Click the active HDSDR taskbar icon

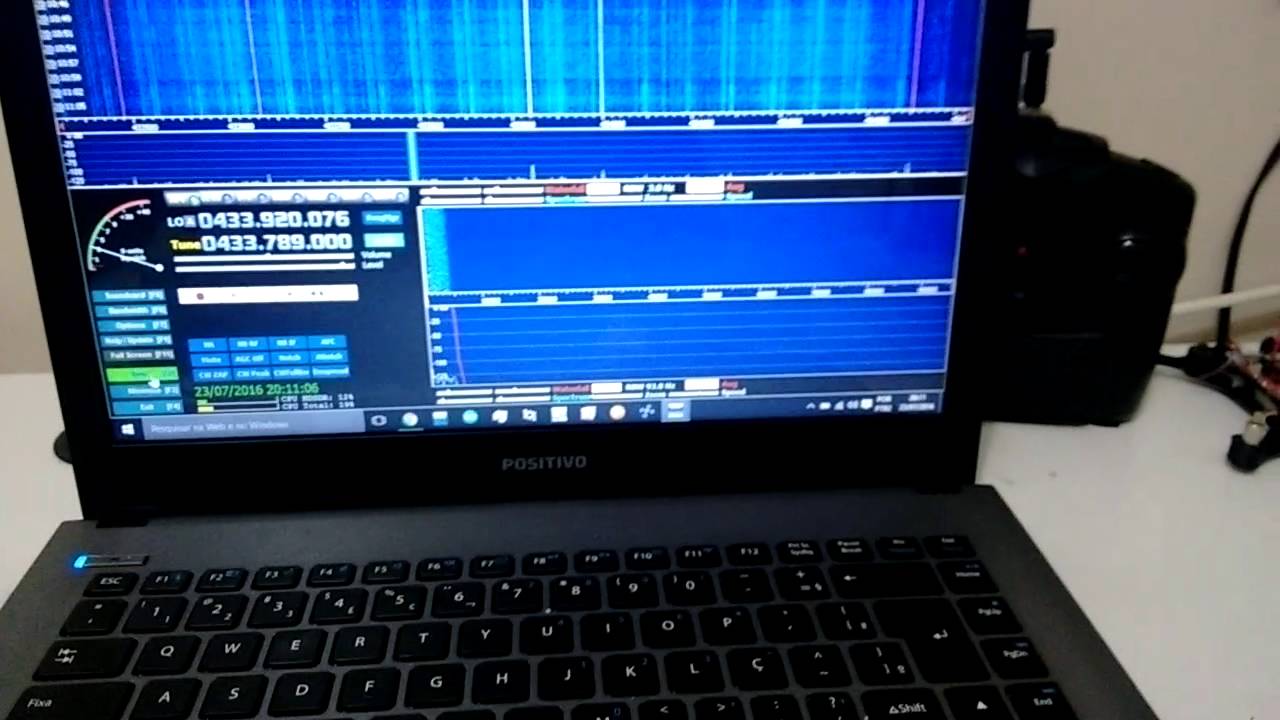(676, 410)
